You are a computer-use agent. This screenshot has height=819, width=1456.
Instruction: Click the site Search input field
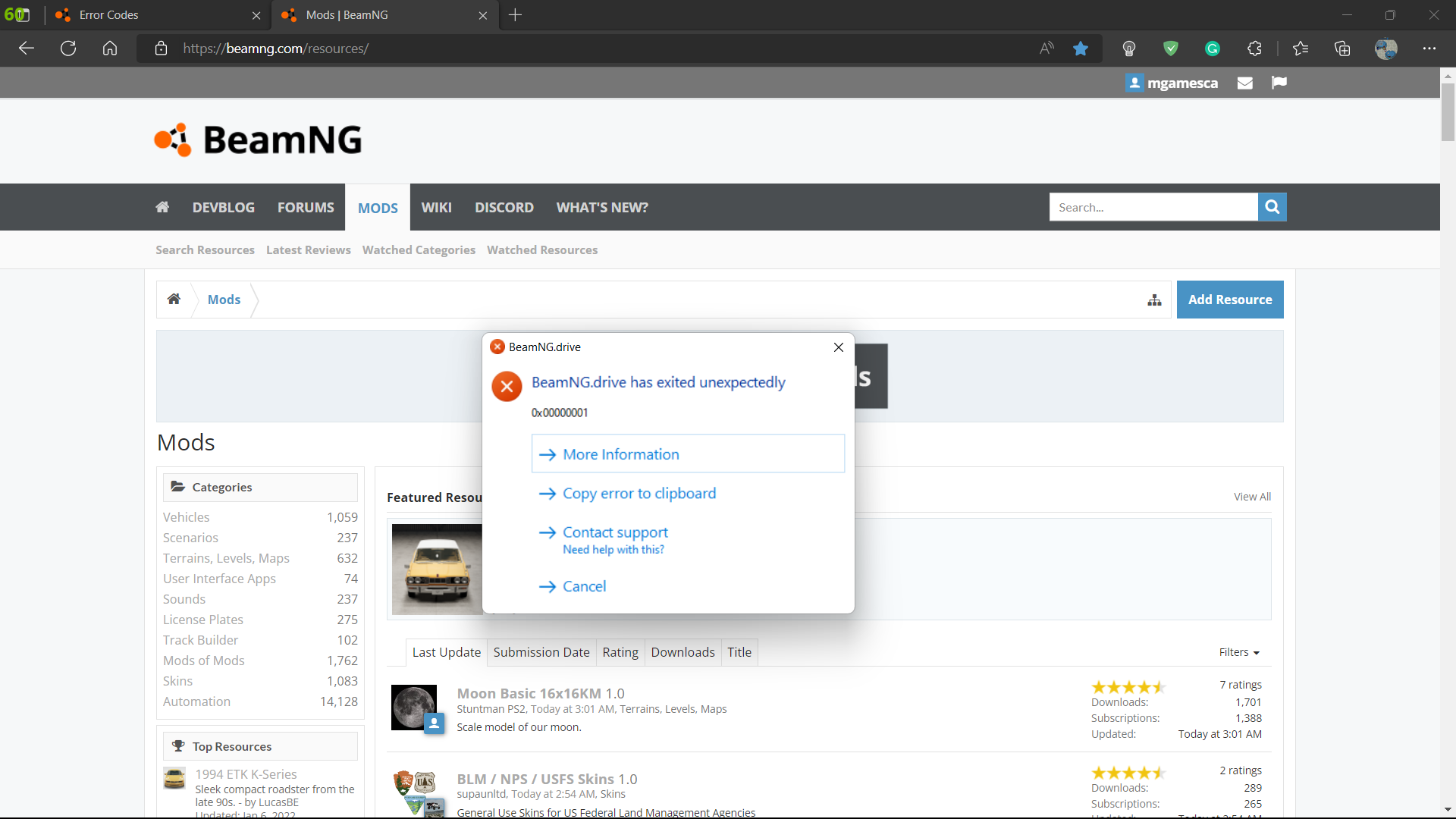click(1153, 207)
